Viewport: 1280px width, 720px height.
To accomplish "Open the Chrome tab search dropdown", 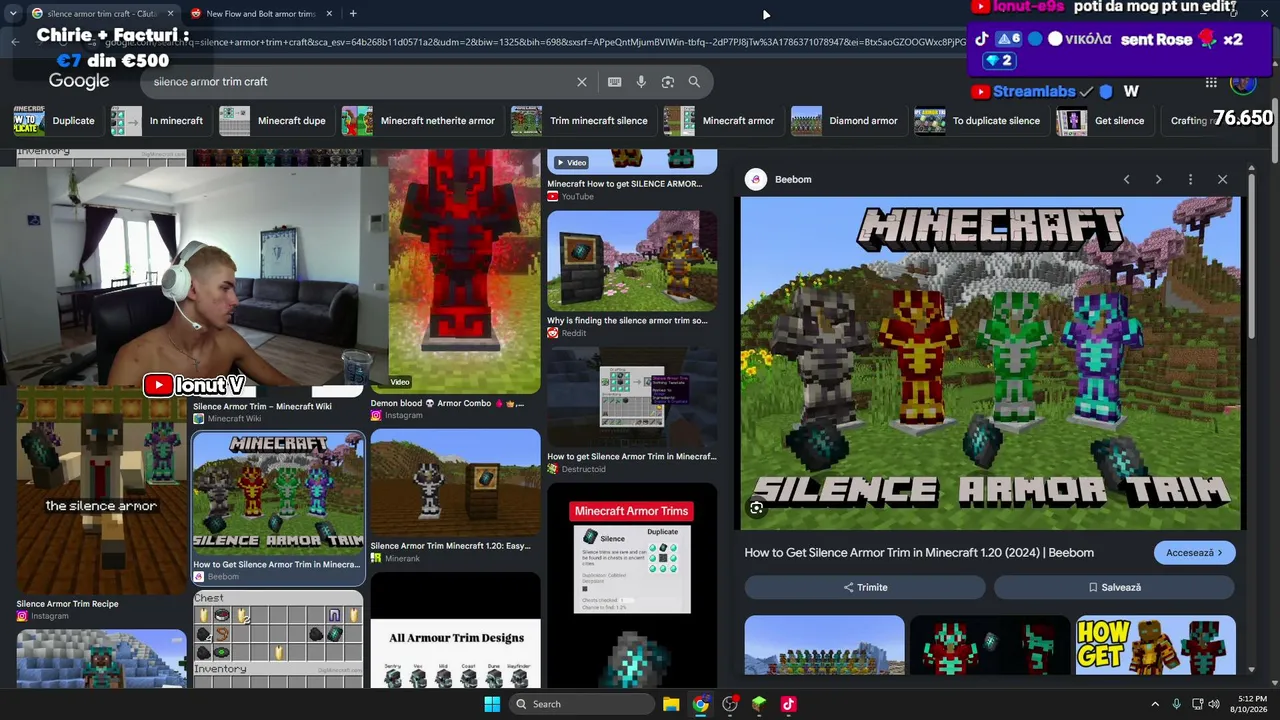I will (13, 13).
